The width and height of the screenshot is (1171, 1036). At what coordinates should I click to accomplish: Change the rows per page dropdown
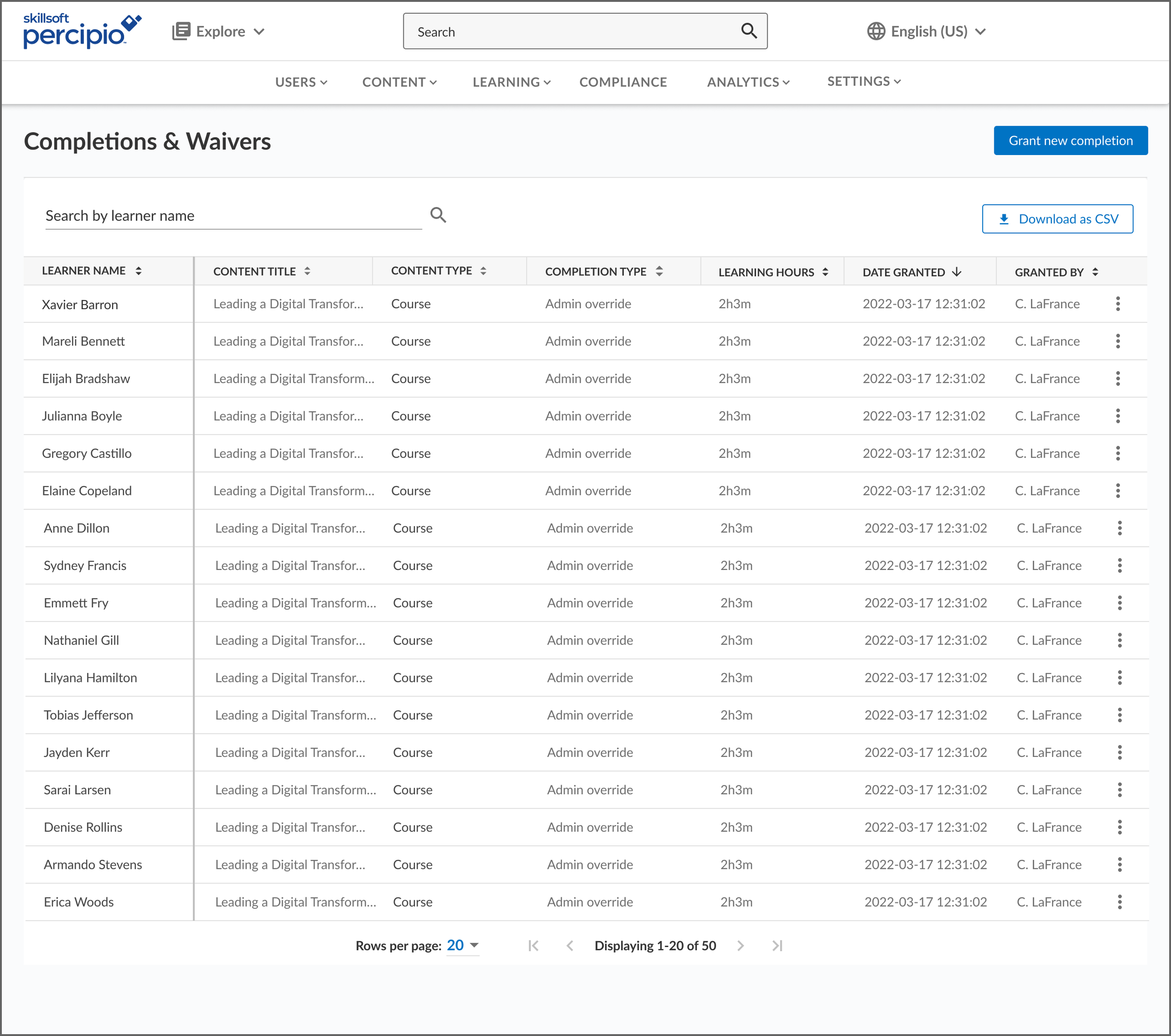[462, 946]
